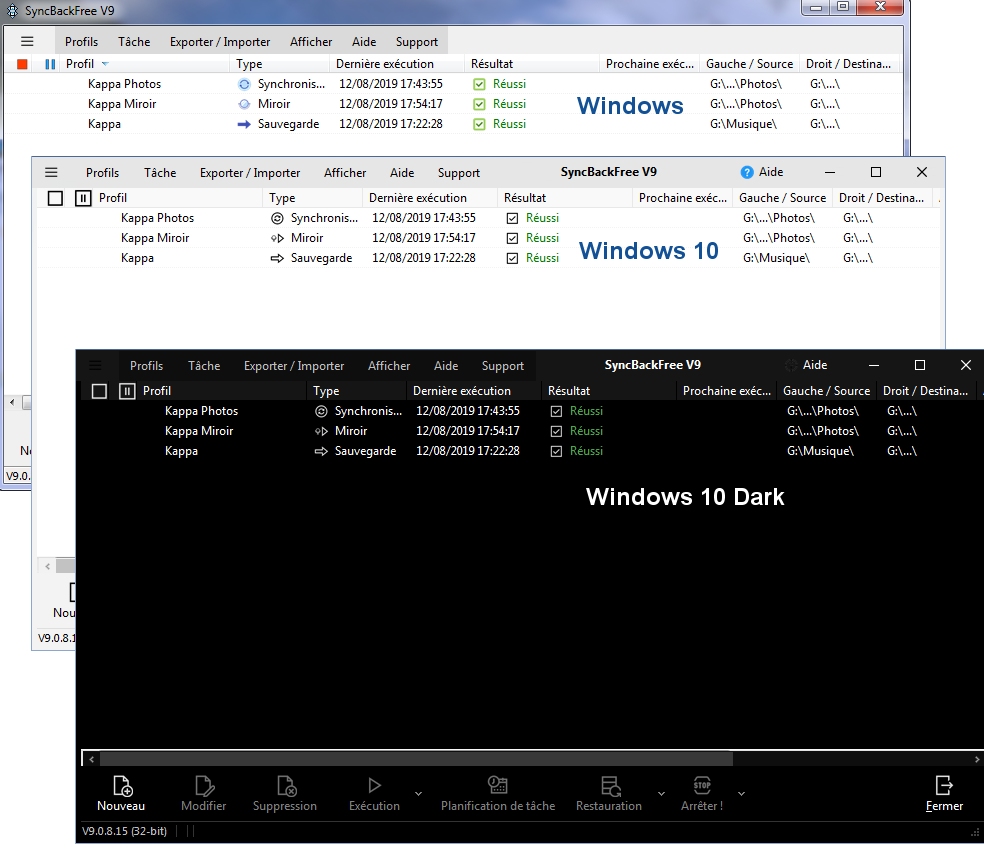
Task: Click the Fermer exit icon
Action: coord(944,785)
